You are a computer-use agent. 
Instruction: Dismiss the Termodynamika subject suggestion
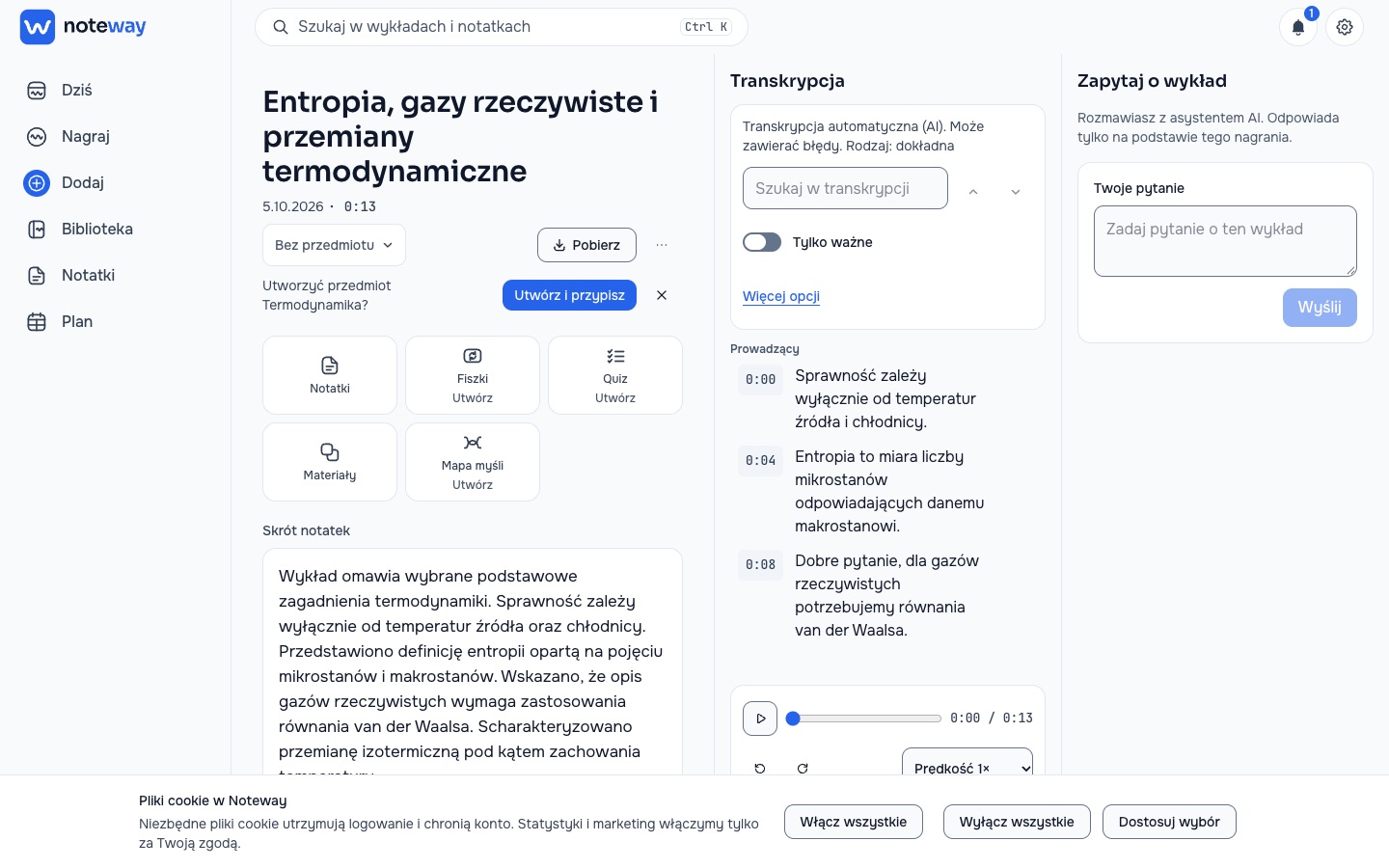click(x=662, y=295)
